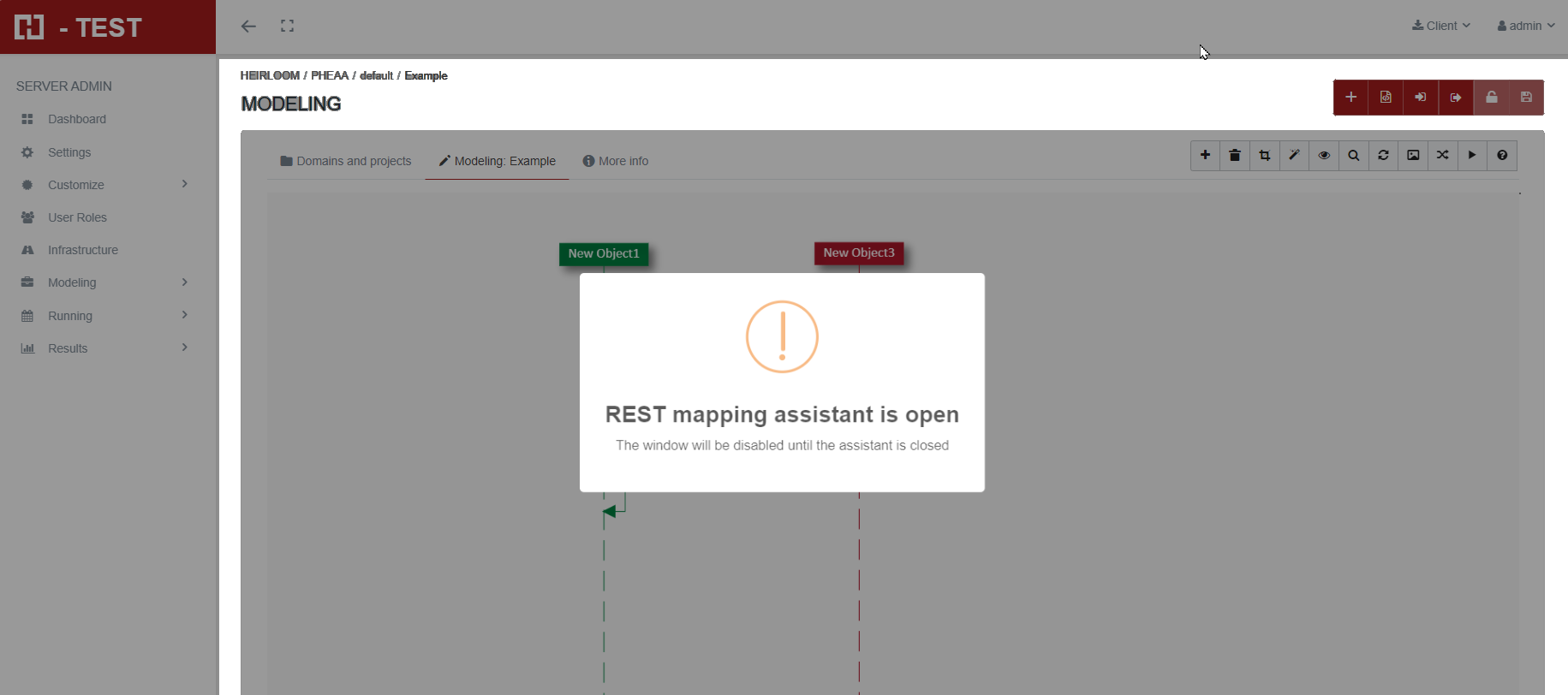Open the admin user dropdown
1568x695 pixels.
tap(1525, 26)
